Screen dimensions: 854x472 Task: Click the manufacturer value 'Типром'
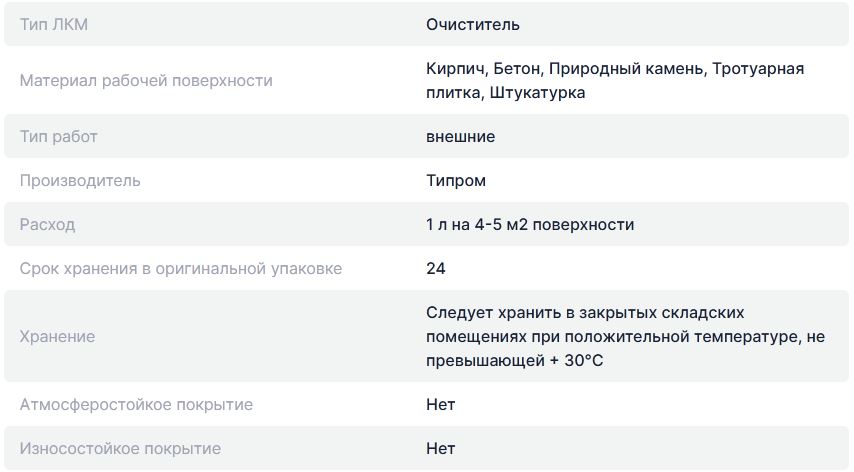point(456,181)
